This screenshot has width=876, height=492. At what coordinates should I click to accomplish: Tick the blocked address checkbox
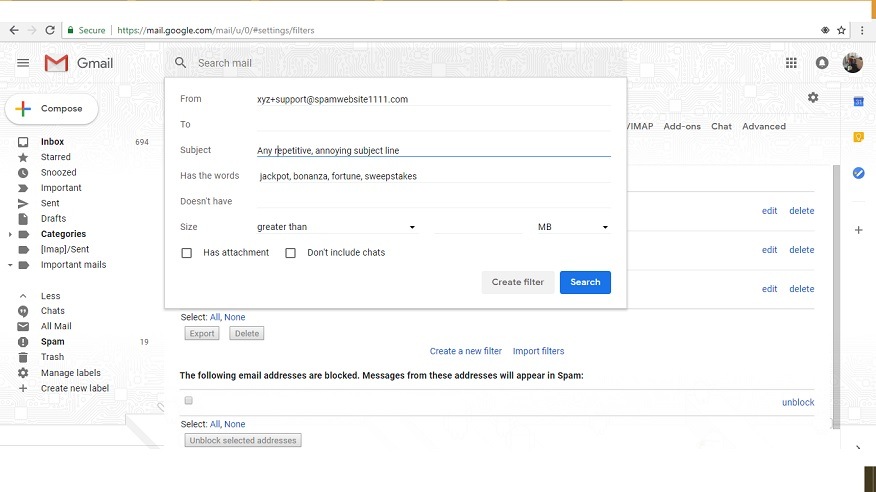tap(189, 400)
